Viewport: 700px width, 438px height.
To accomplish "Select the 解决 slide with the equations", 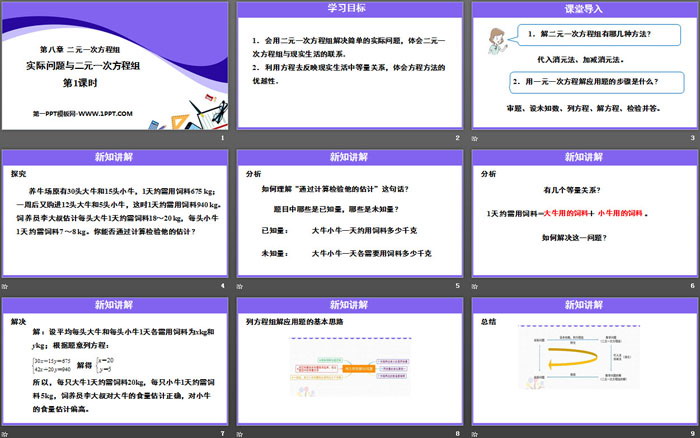I will (116, 360).
